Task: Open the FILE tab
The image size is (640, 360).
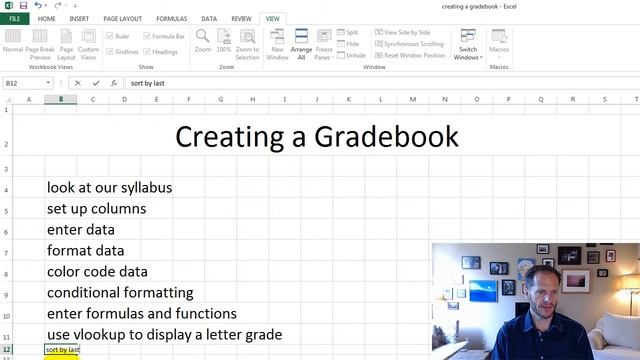Action: tap(15, 19)
